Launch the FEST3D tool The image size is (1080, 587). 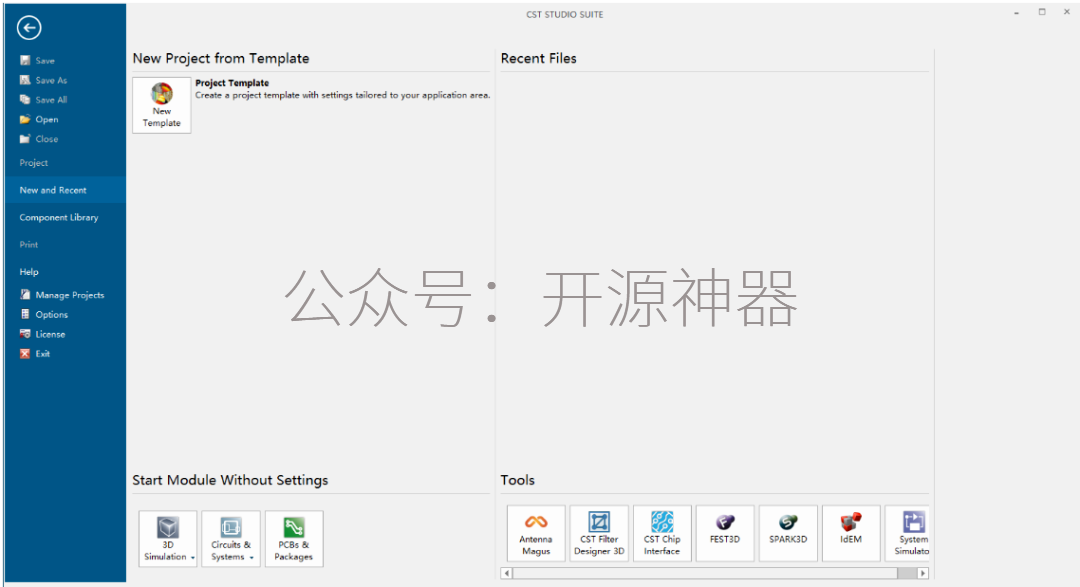coord(725,533)
